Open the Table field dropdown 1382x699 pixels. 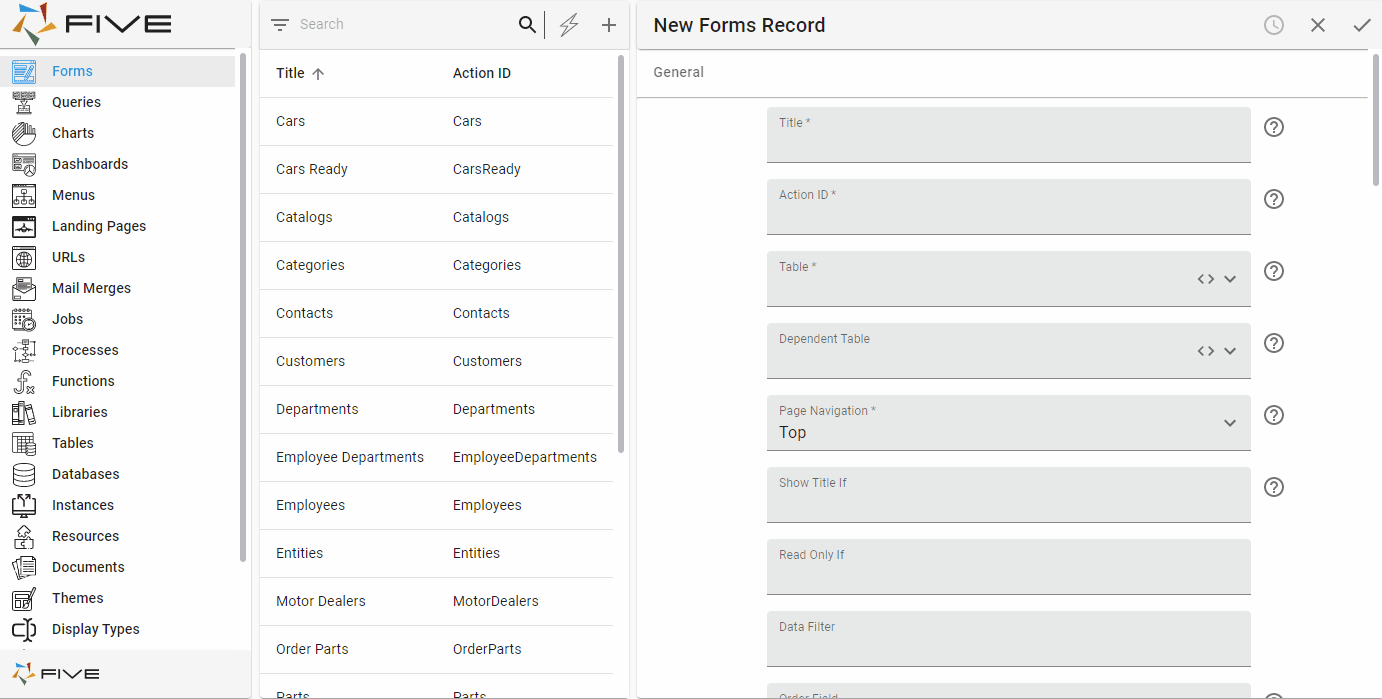pyautogui.click(x=1230, y=279)
